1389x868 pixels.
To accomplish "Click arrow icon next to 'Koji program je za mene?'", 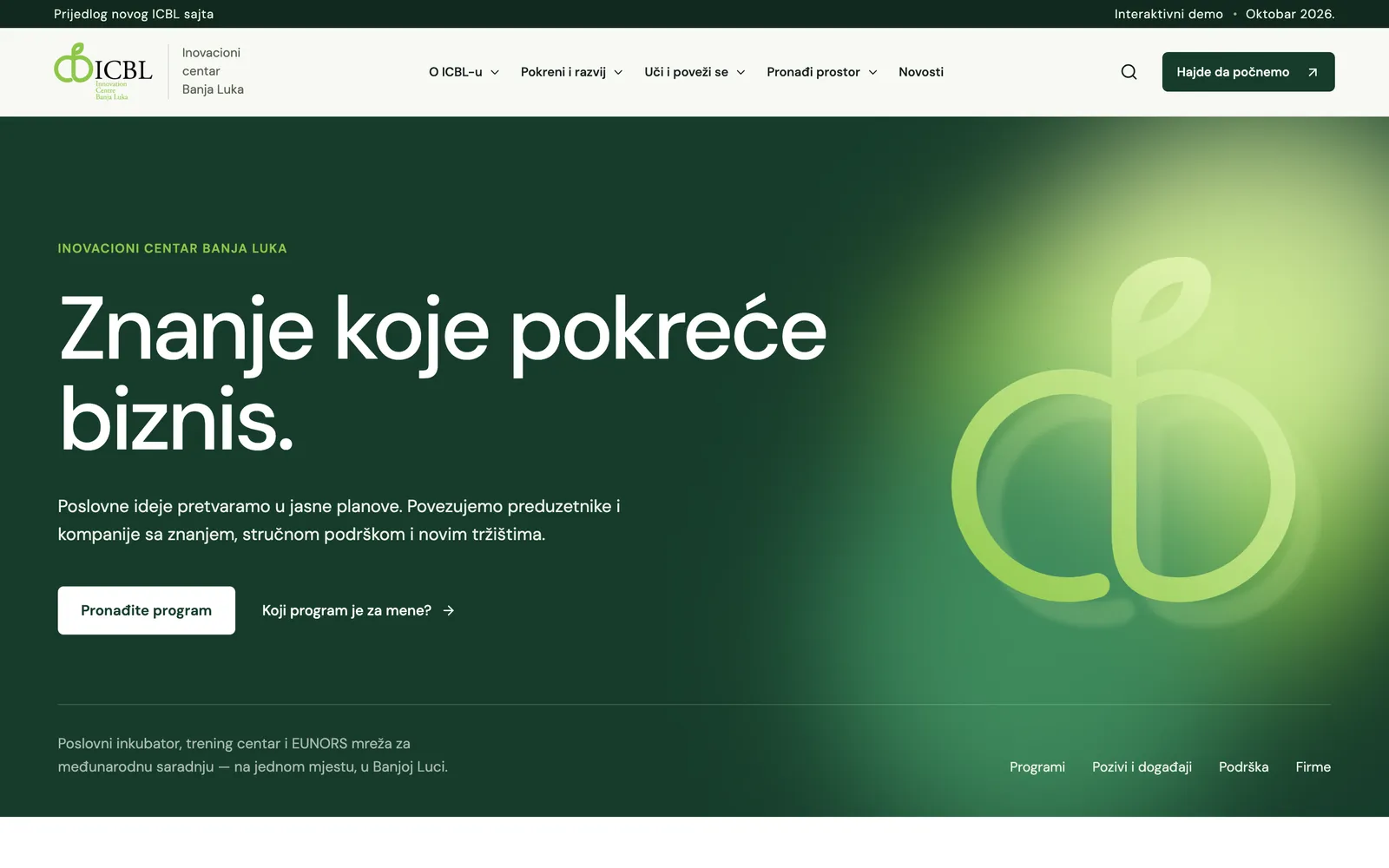I will coord(449,610).
